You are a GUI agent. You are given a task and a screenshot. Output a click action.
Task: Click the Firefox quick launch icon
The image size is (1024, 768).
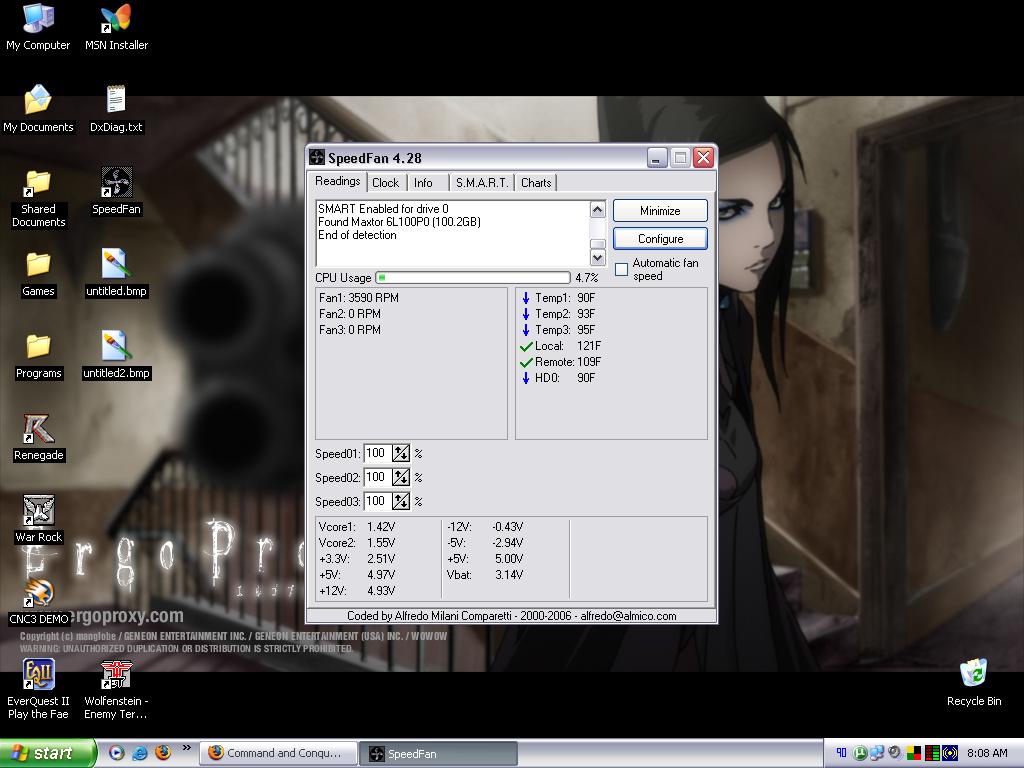[162, 753]
